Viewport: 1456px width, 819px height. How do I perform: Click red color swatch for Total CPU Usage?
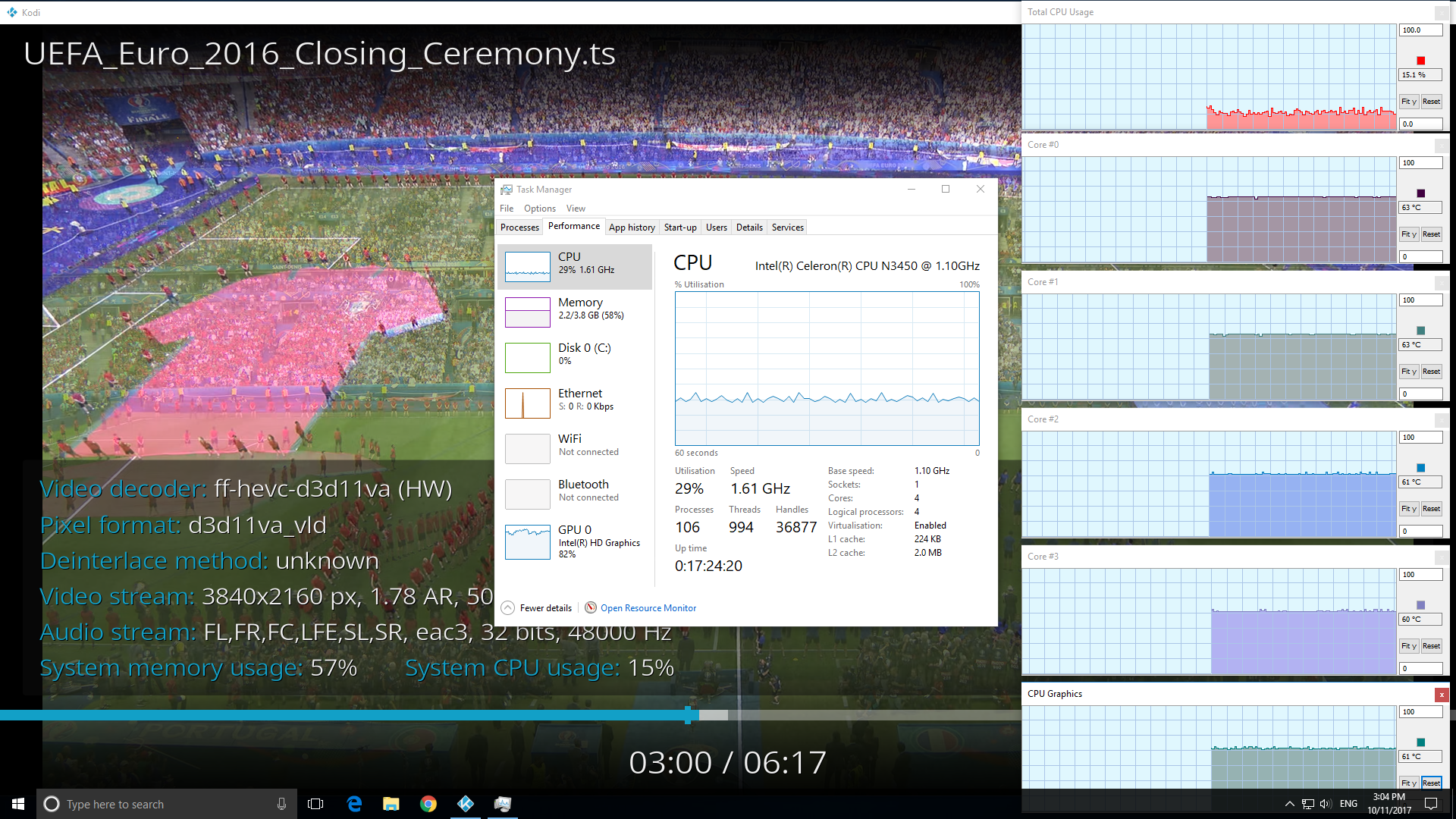[x=1420, y=61]
